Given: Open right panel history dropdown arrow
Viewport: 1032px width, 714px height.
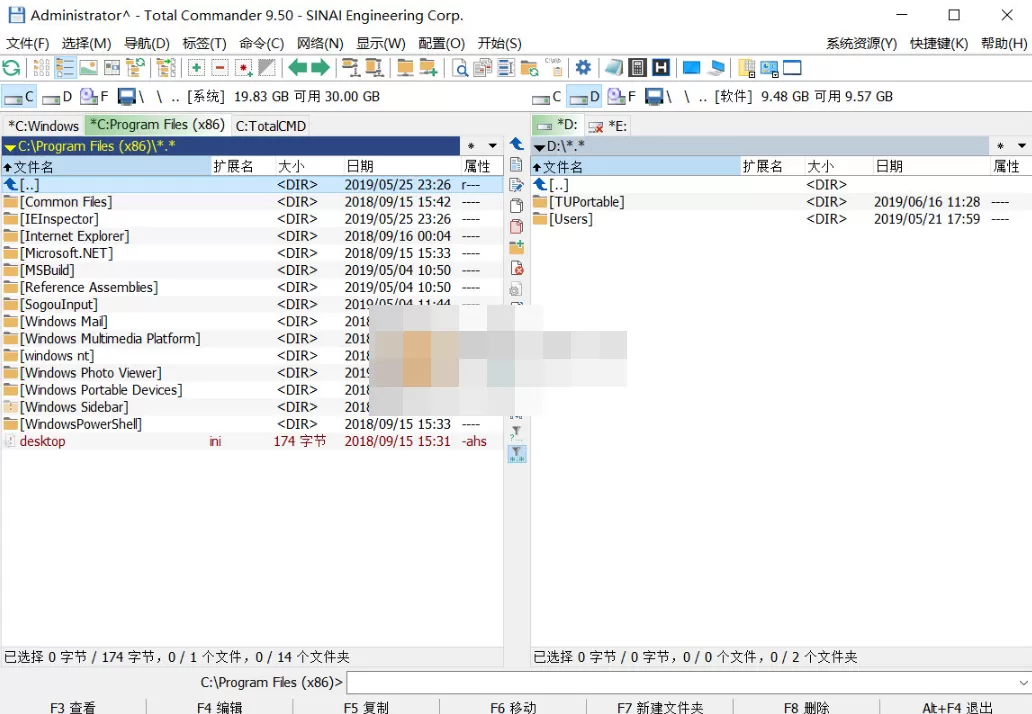Looking at the screenshot, I should (1020, 147).
